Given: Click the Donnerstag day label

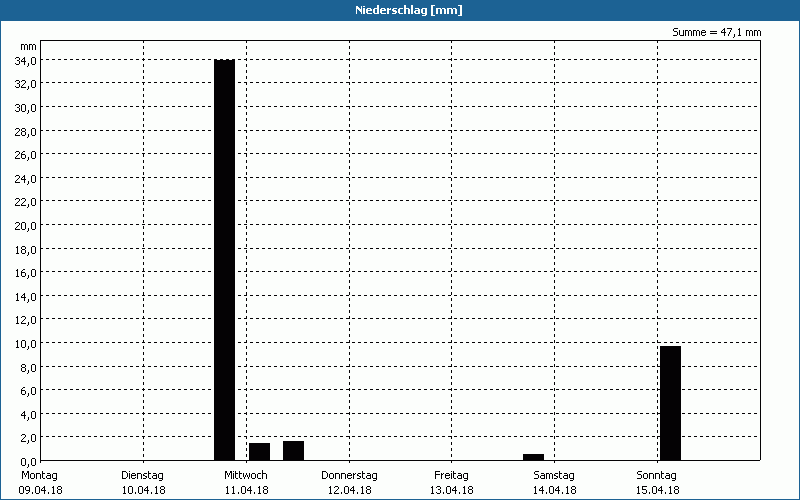Looking at the screenshot, I should 349,475.
